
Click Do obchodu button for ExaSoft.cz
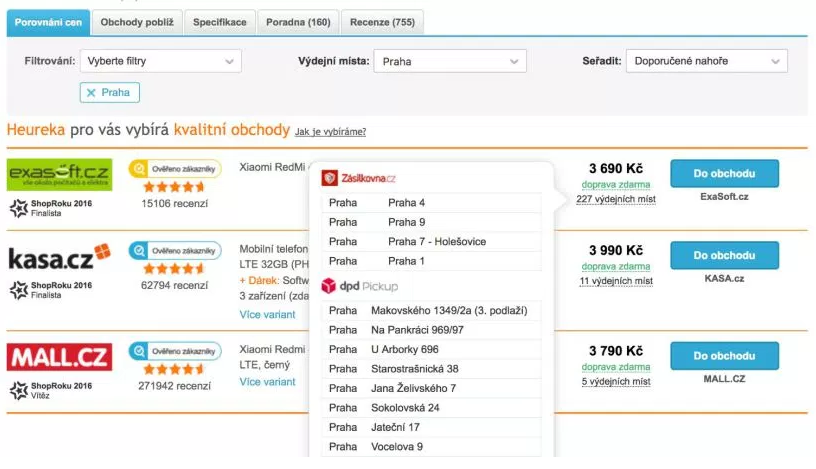[724, 173]
